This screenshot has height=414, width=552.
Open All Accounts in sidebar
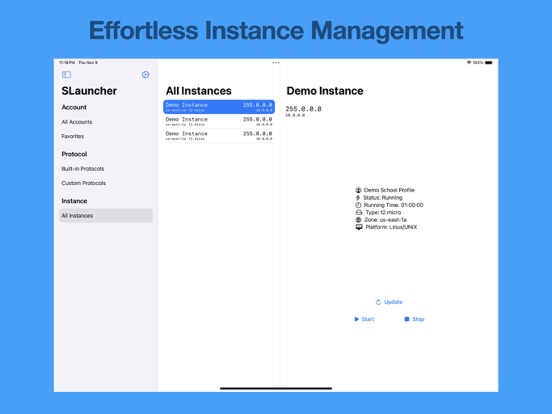click(77, 122)
